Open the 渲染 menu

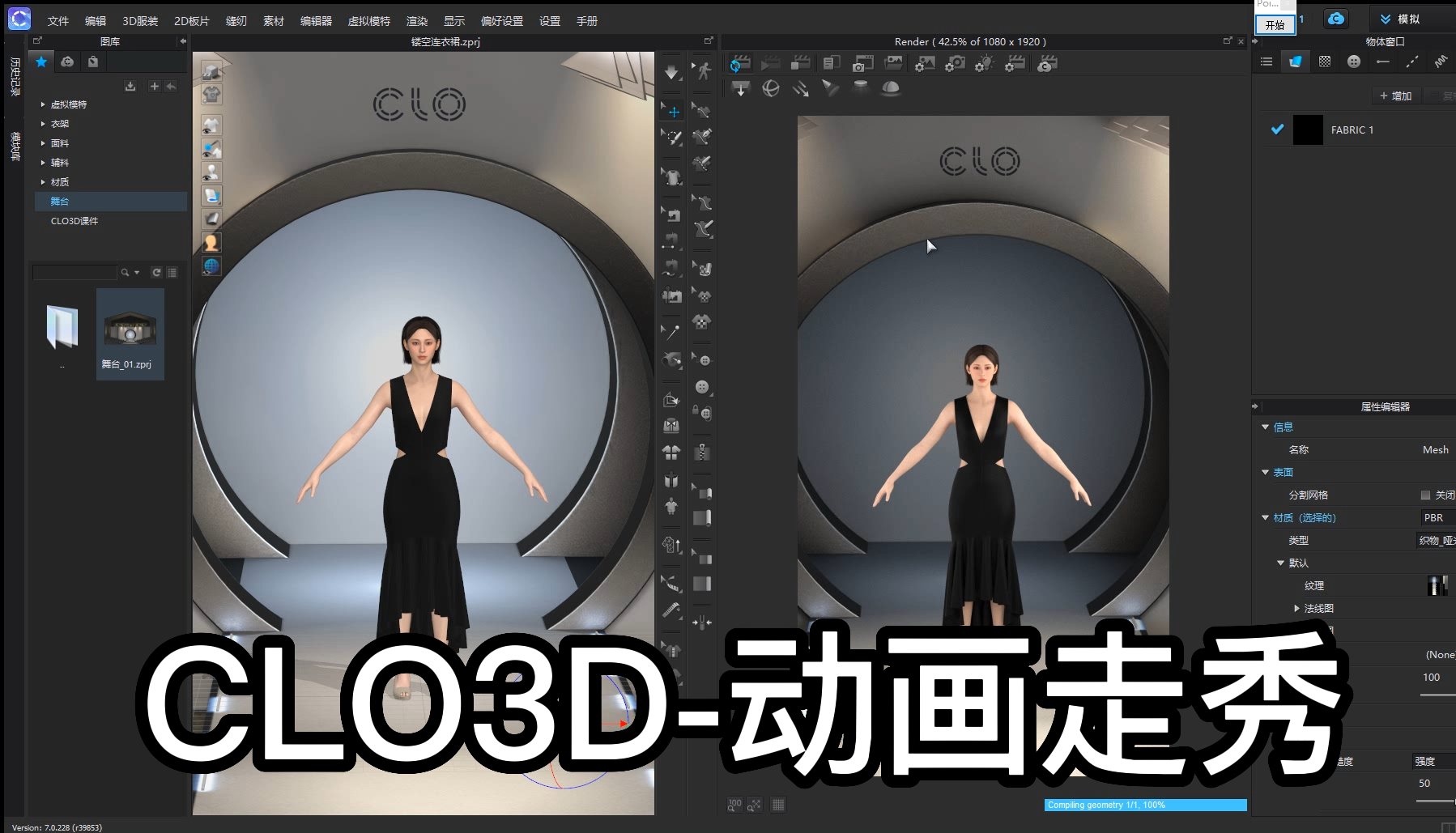point(417,21)
